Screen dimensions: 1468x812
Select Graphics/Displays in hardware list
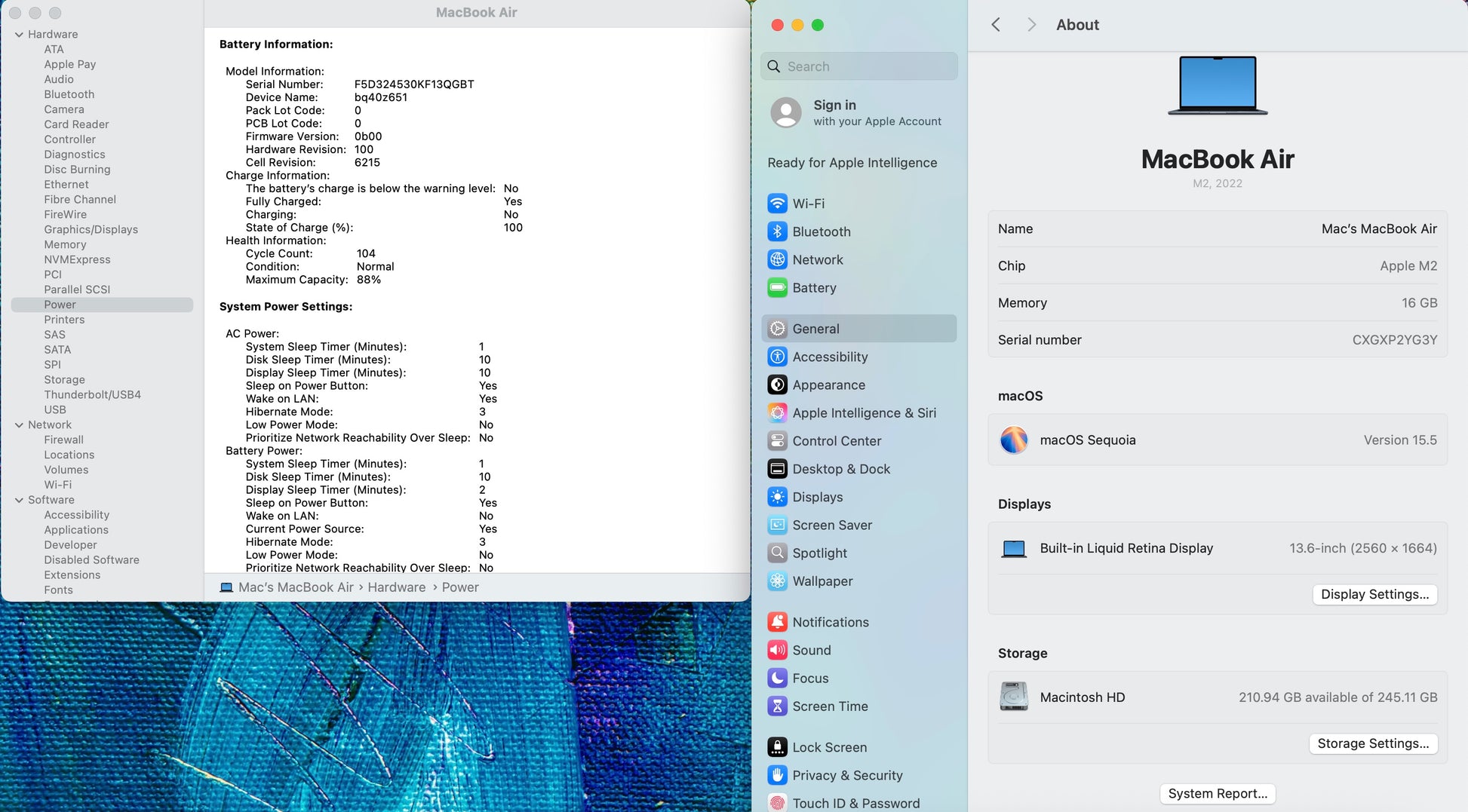coord(91,229)
